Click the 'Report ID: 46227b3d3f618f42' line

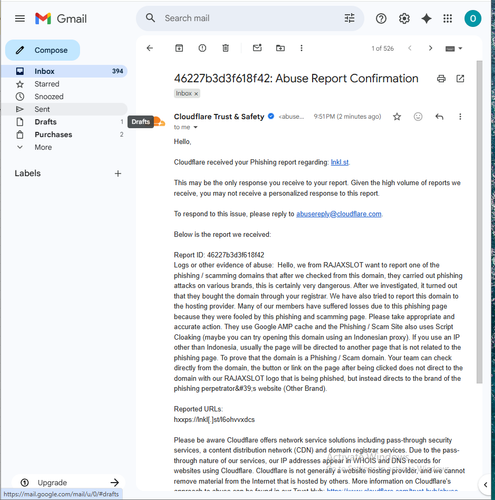[x=219, y=255]
